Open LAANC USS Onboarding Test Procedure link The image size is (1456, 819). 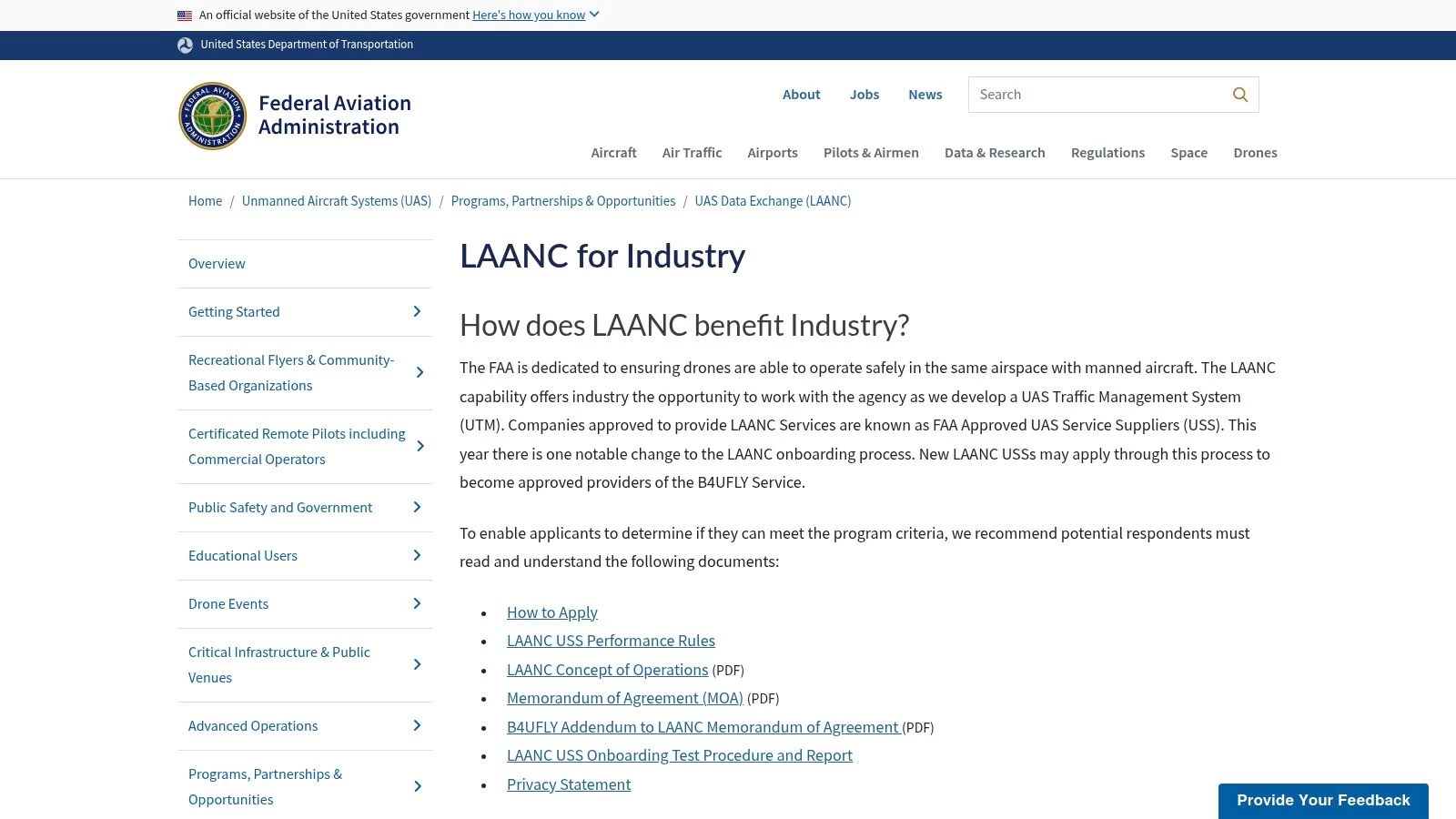[x=680, y=755]
